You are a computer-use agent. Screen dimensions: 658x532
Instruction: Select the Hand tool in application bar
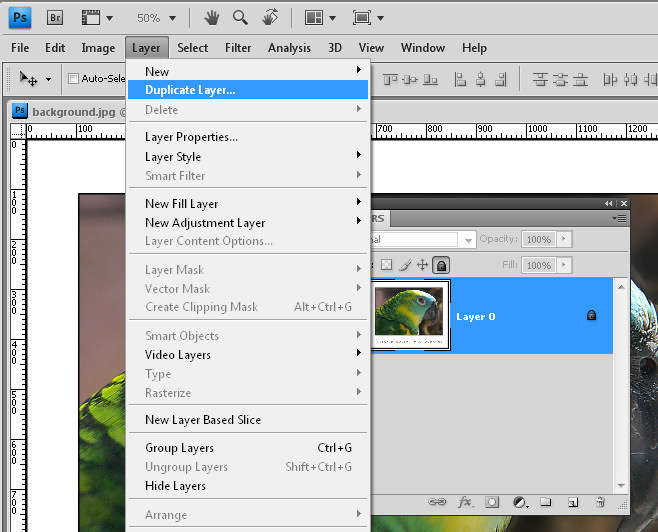coord(212,18)
